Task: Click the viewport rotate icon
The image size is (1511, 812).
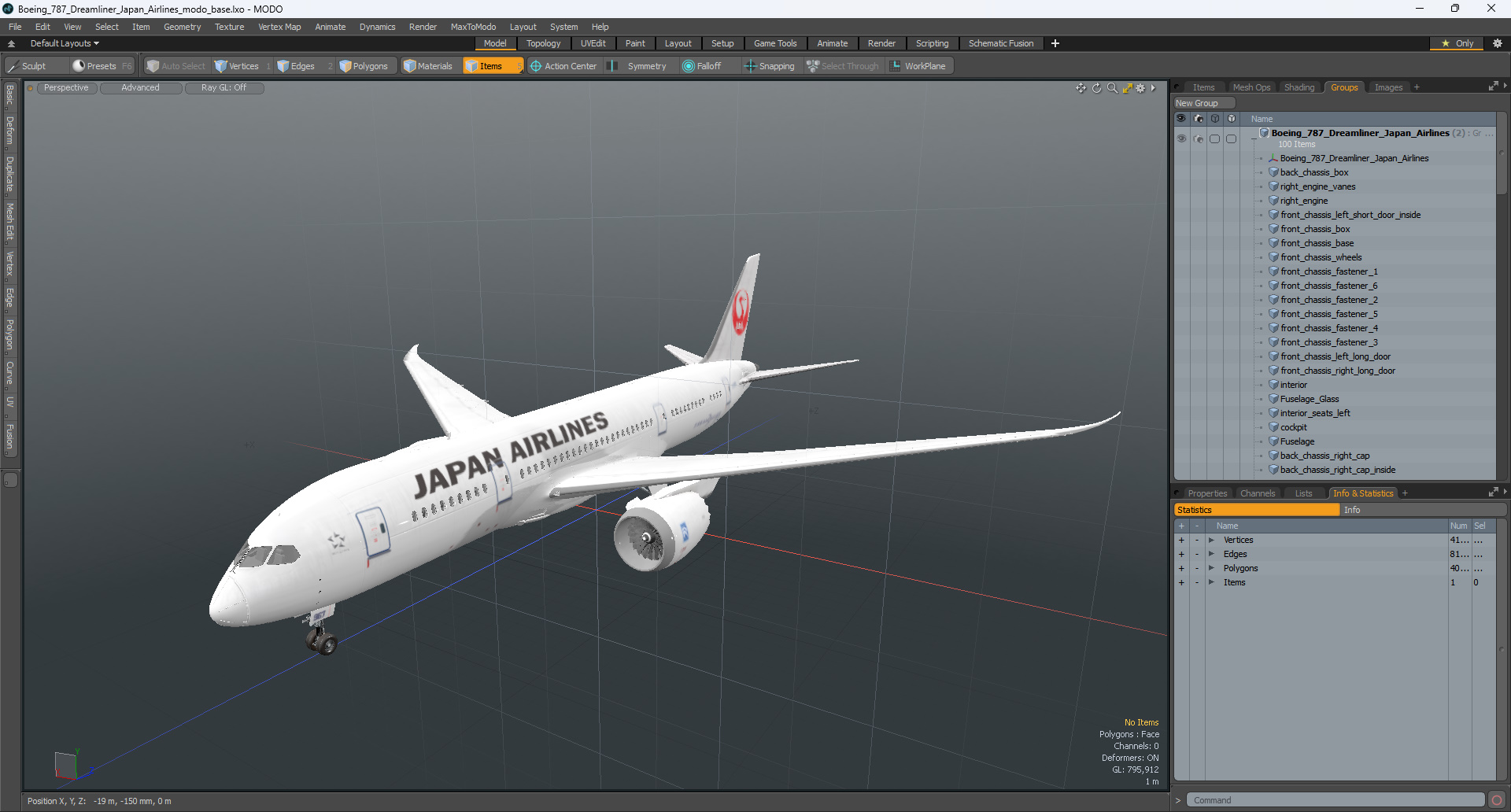Action: [x=1097, y=88]
